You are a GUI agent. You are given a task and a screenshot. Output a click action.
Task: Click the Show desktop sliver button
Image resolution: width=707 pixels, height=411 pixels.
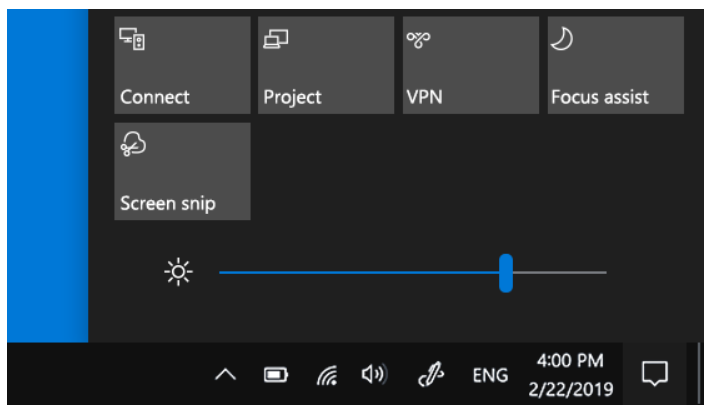pyautogui.click(x=698, y=374)
